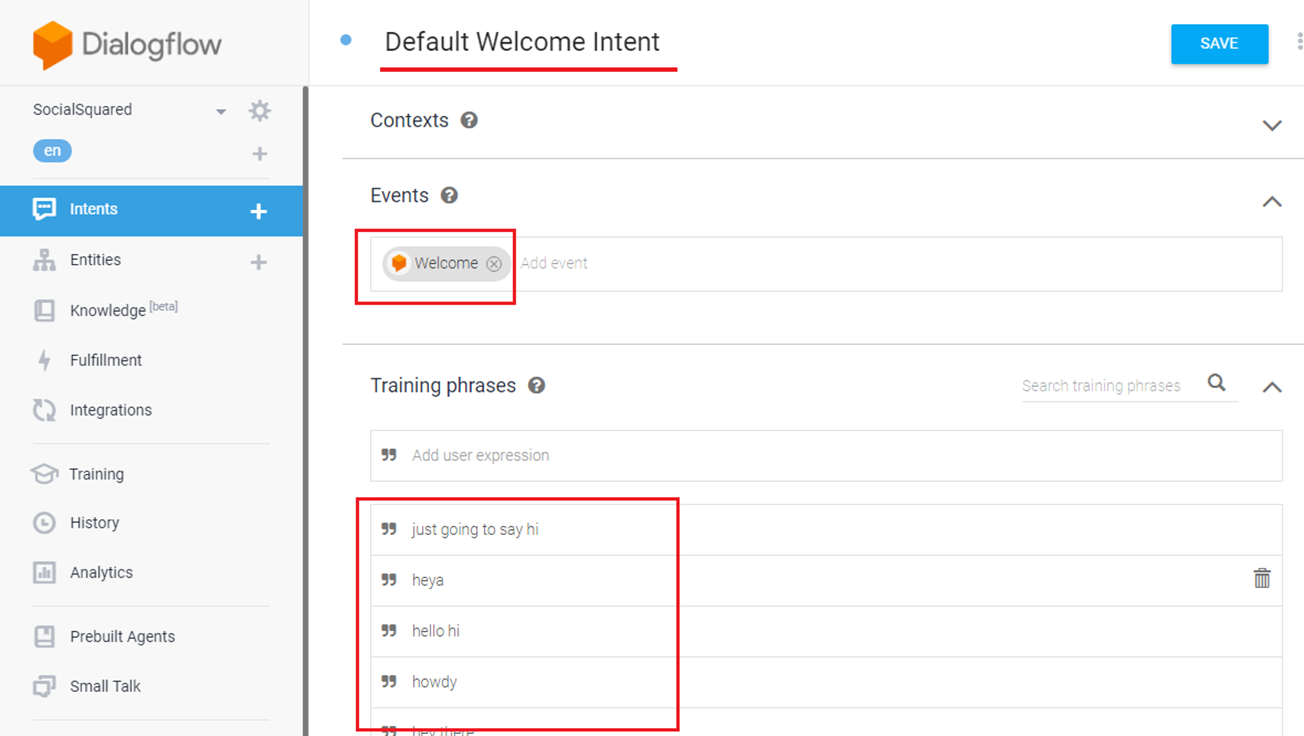
Task: Click the Training phrases help icon
Action: pyautogui.click(x=537, y=385)
